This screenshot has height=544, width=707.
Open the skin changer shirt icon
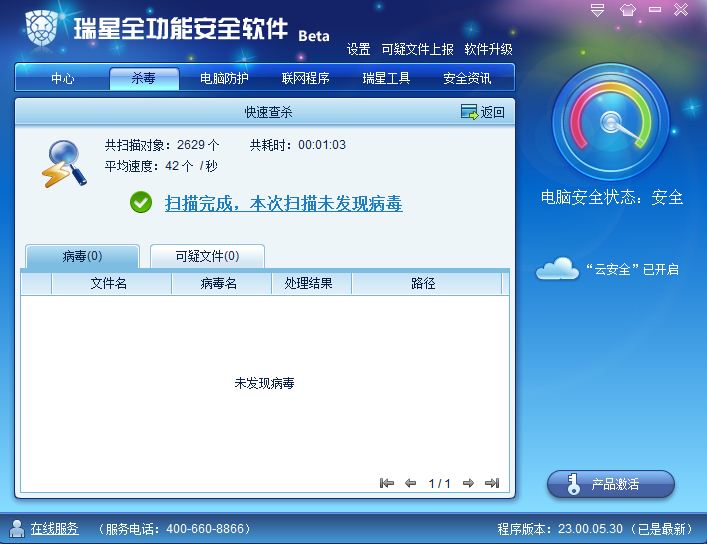pyautogui.click(x=628, y=10)
